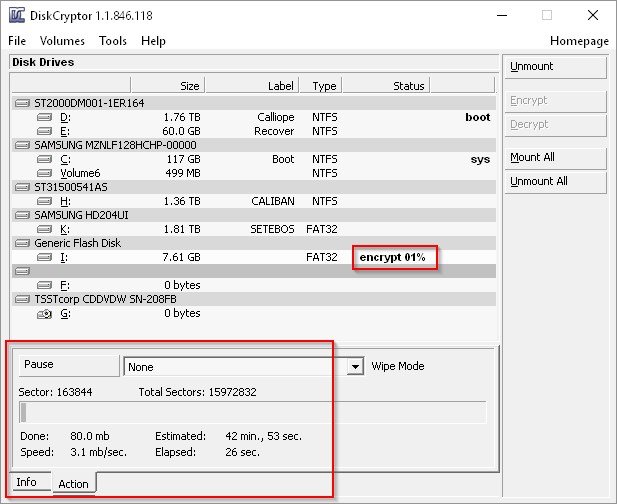
Task: Select the E: Recover volume
Action: (254, 131)
